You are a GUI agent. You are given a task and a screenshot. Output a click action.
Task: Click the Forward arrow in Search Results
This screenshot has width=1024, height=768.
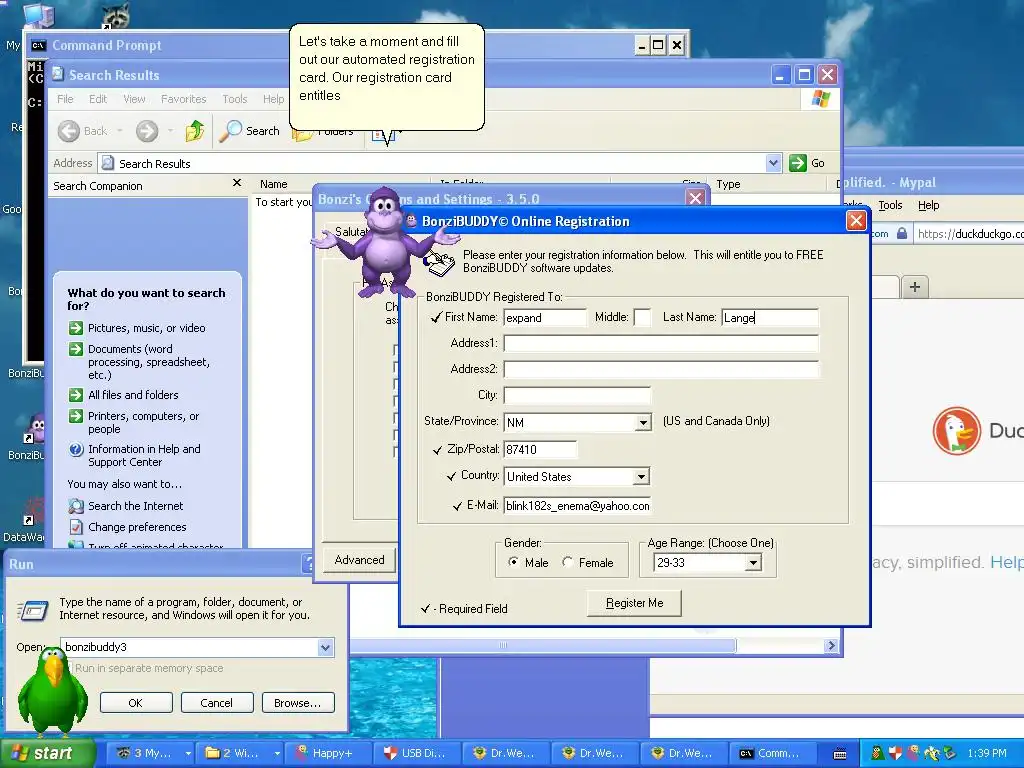147,131
